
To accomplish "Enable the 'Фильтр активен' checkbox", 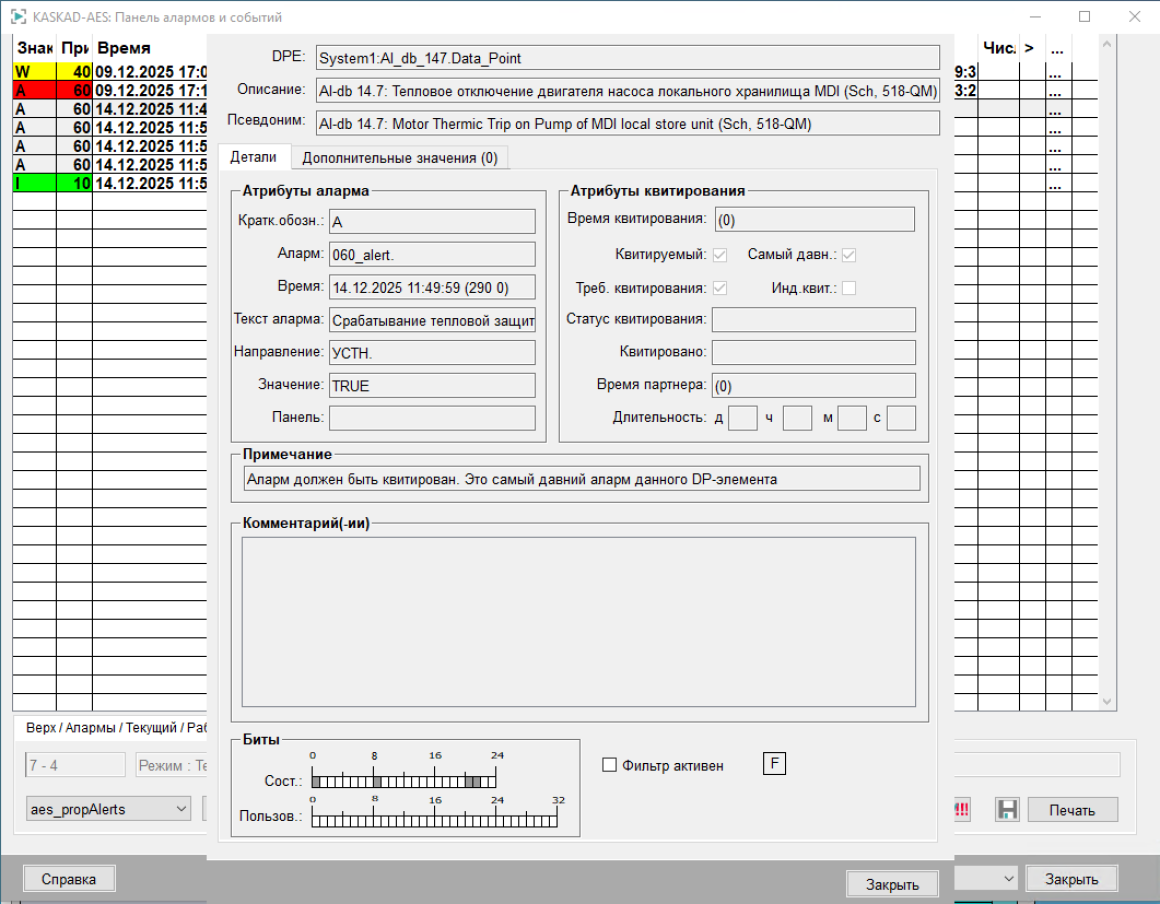I will [610, 766].
